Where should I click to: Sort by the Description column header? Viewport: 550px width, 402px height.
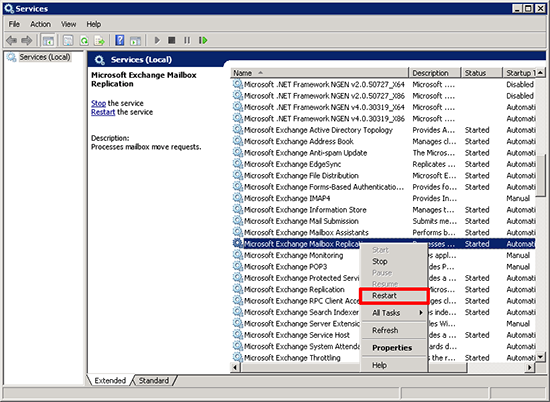coord(435,73)
